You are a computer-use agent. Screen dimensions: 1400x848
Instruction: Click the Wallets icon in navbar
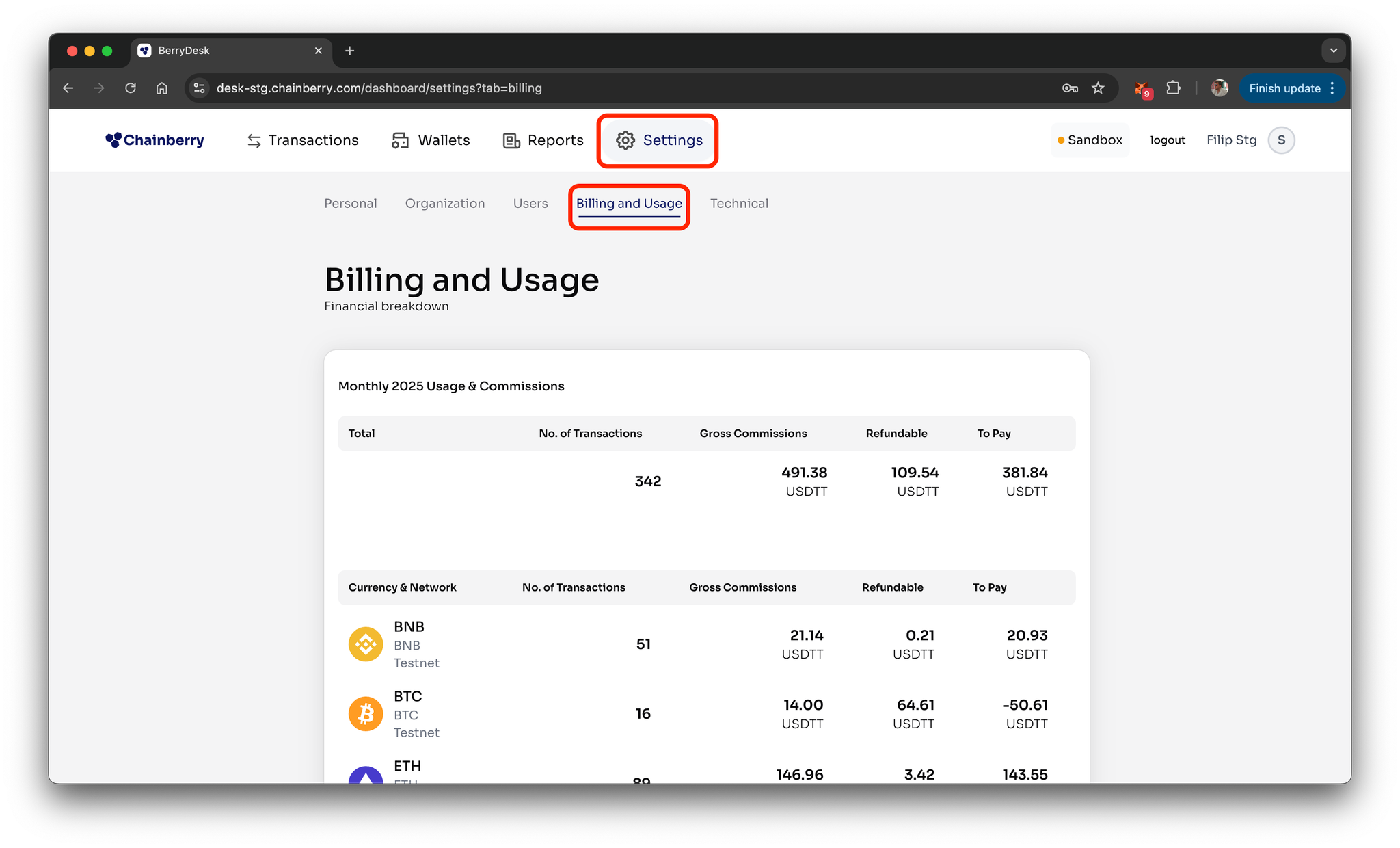pos(400,141)
